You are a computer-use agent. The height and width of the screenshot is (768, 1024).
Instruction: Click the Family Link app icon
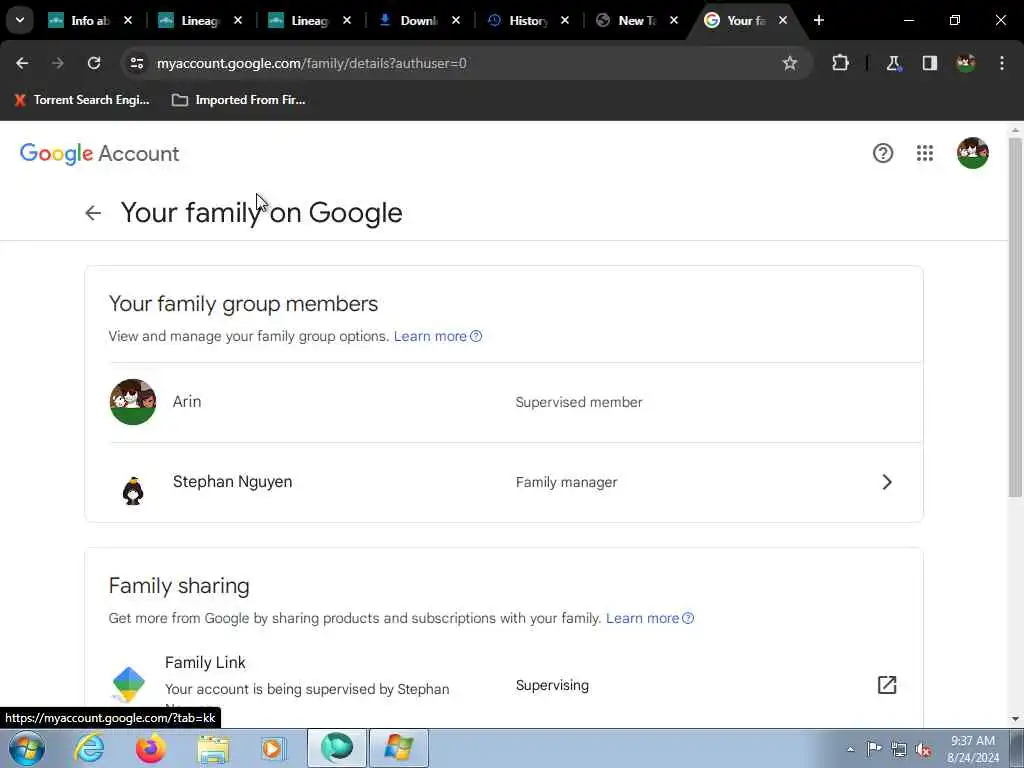(x=129, y=684)
